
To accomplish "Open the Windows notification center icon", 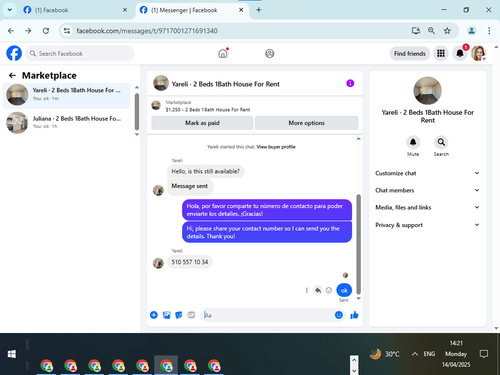I will click(x=484, y=354).
